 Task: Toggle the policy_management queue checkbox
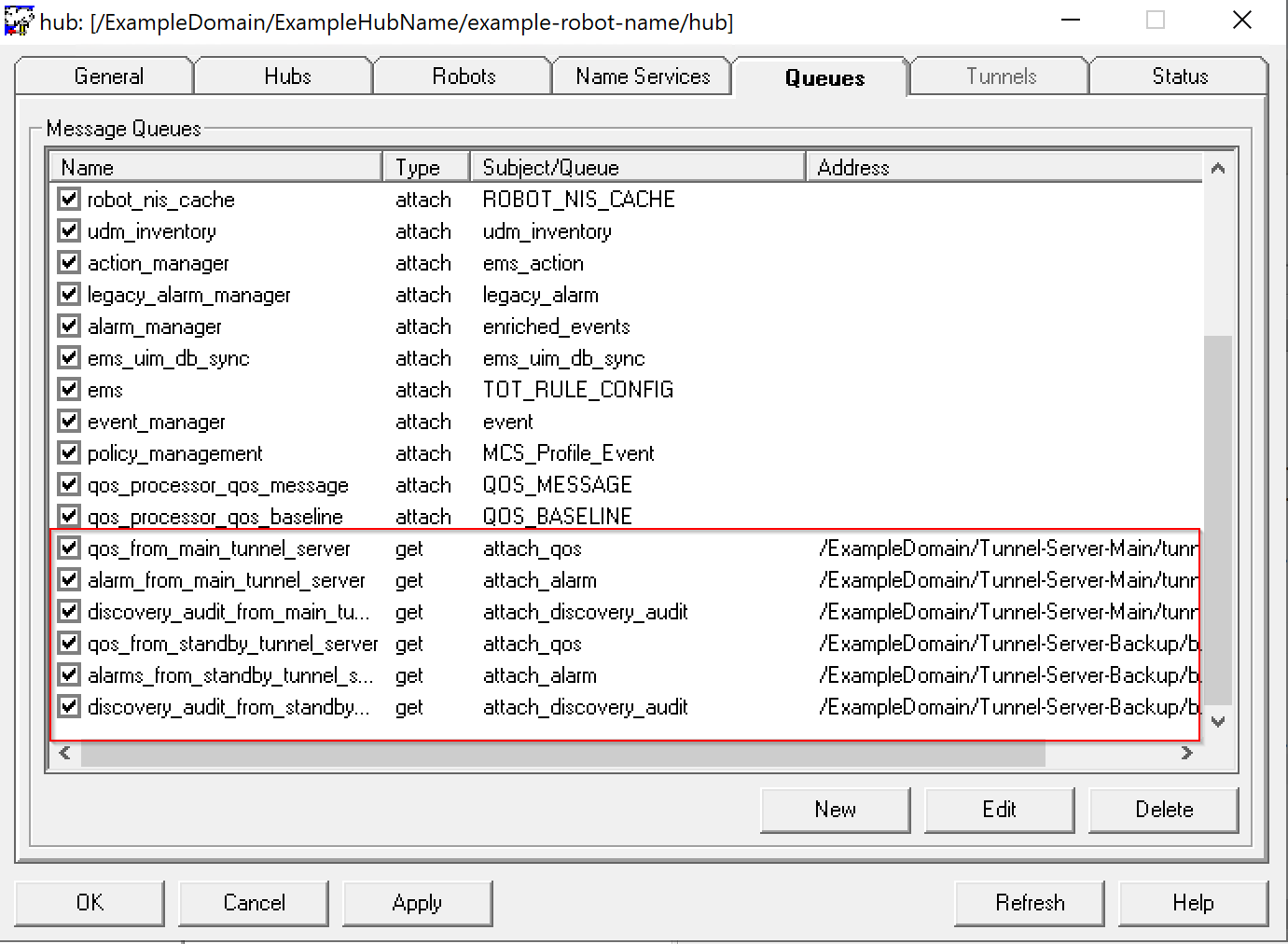(69, 451)
